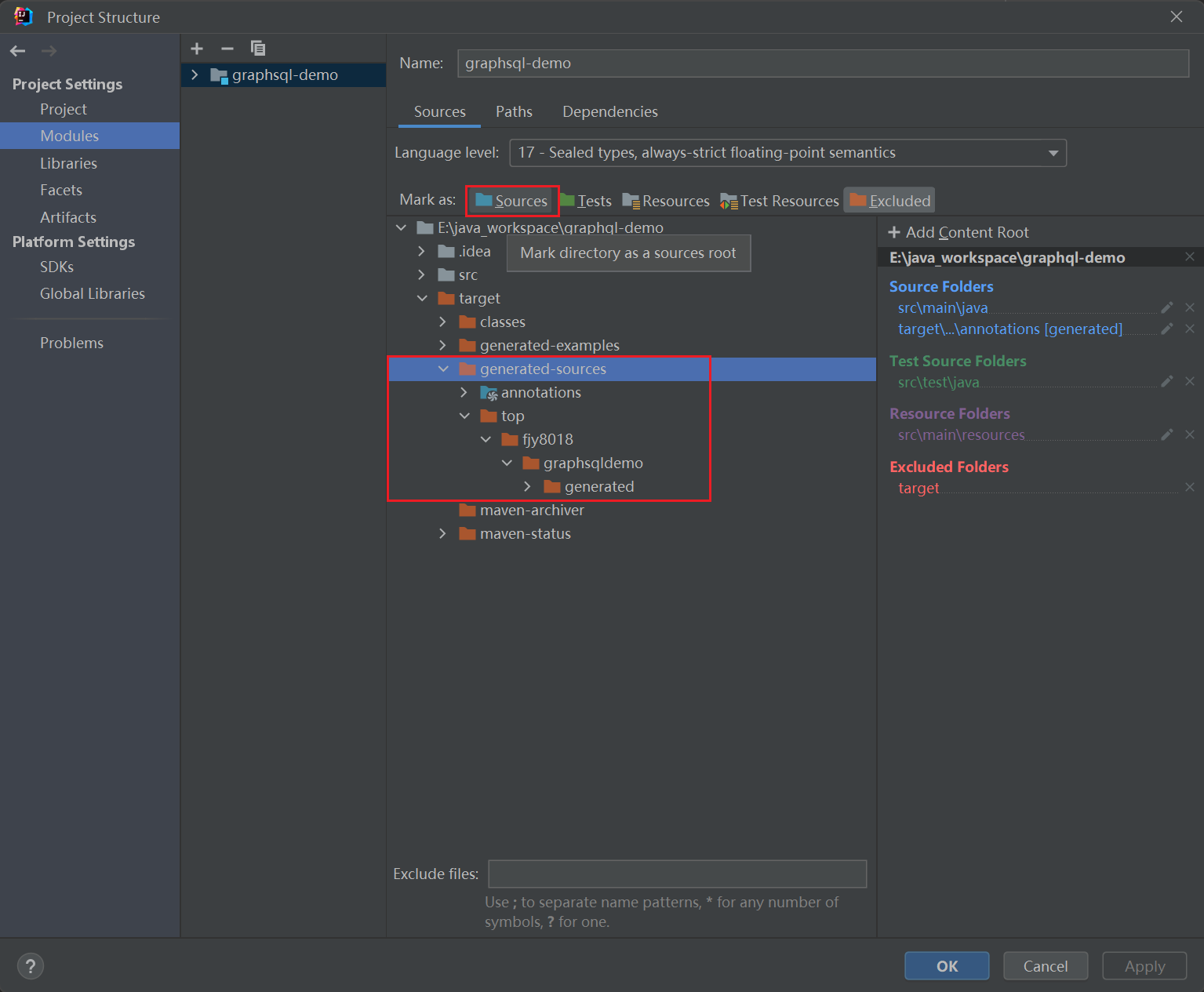This screenshot has width=1204, height=992.
Task: Toggle Excluded mark for selected folder
Action: coord(889,201)
